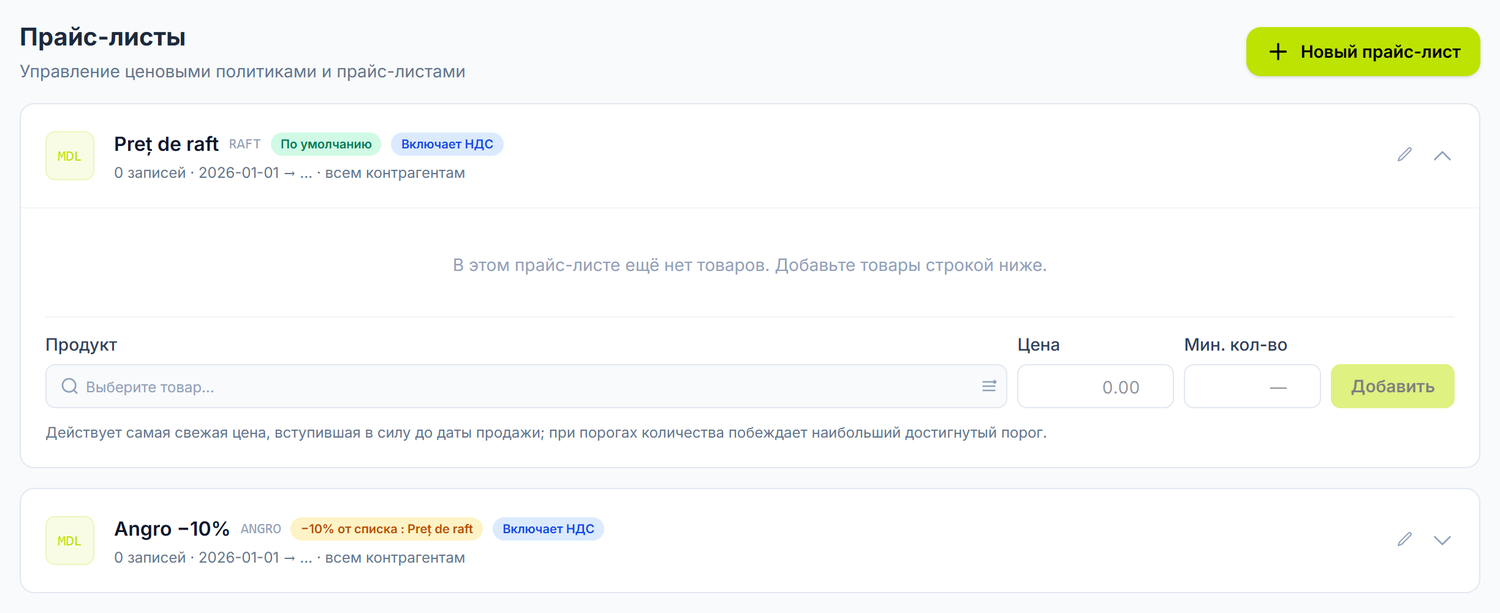Collapse the Preț de raft price list

[x=1442, y=155]
